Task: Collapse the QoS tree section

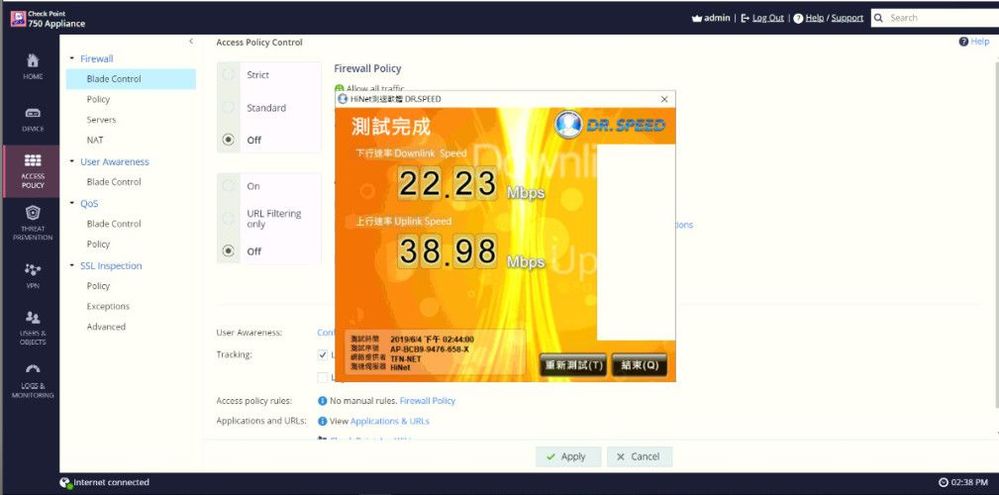Action: click(x=72, y=203)
